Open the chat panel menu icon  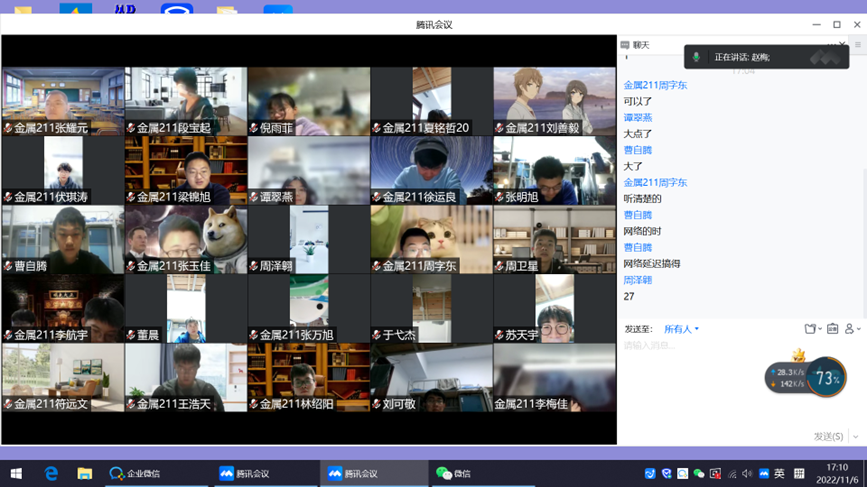(x=857, y=45)
